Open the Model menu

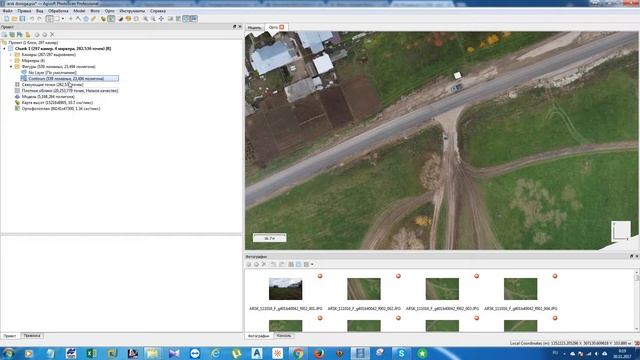coord(79,11)
